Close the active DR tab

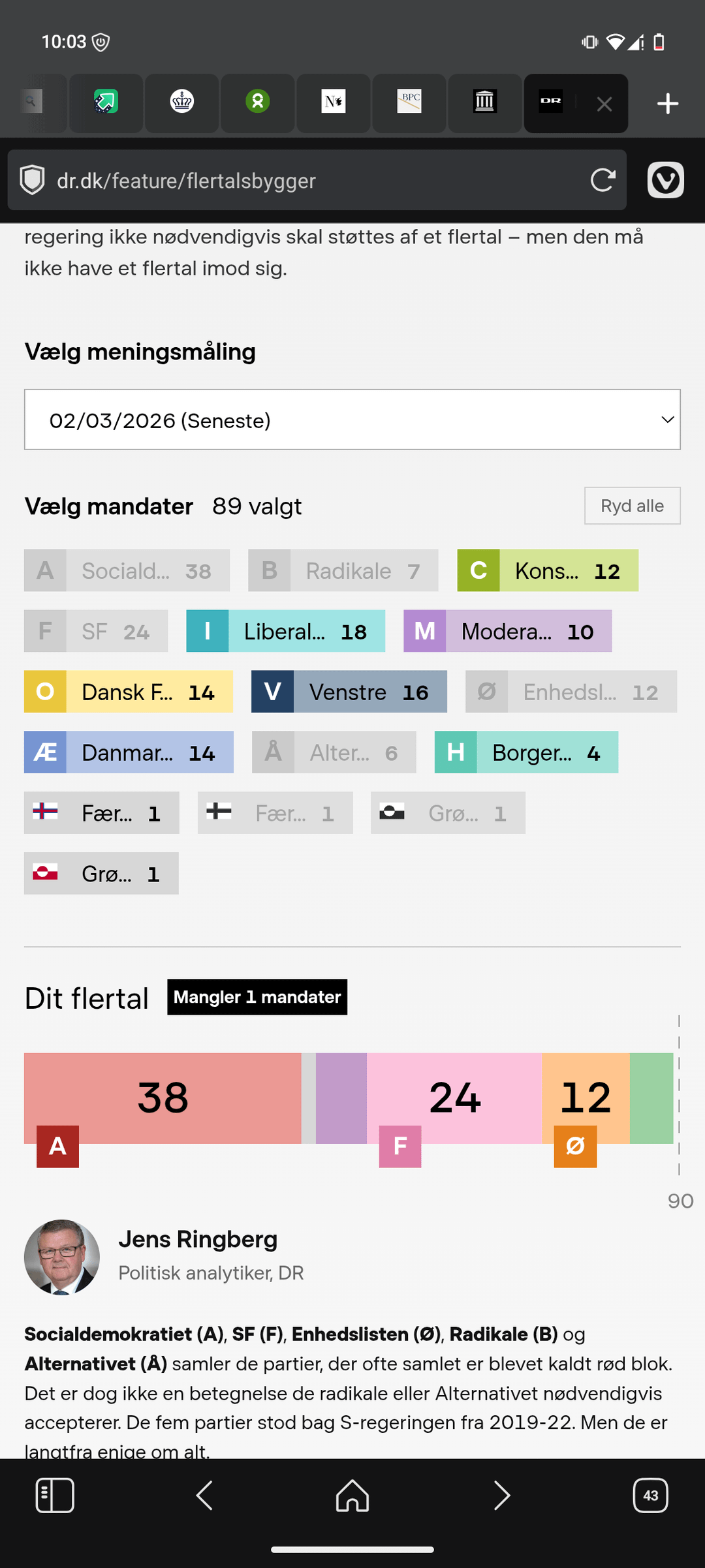pyautogui.click(x=604, y=104)
